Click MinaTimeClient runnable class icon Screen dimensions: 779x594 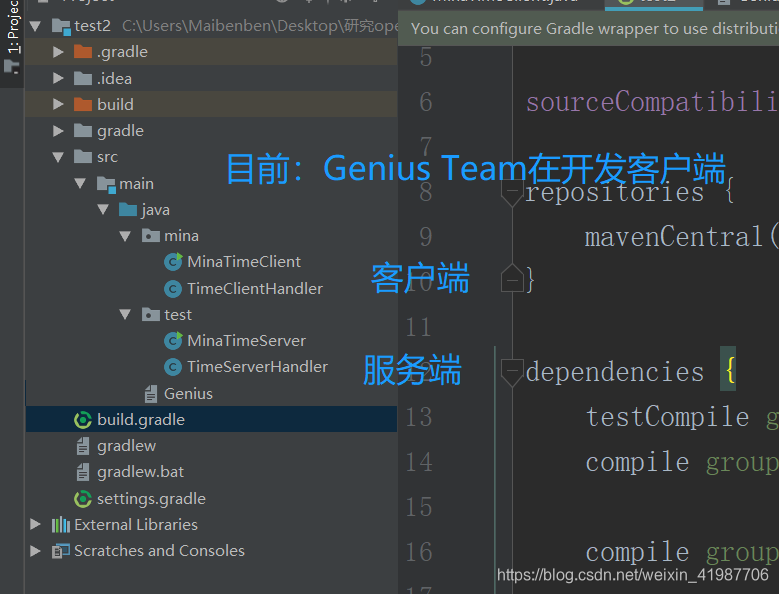tap(173, 262)
